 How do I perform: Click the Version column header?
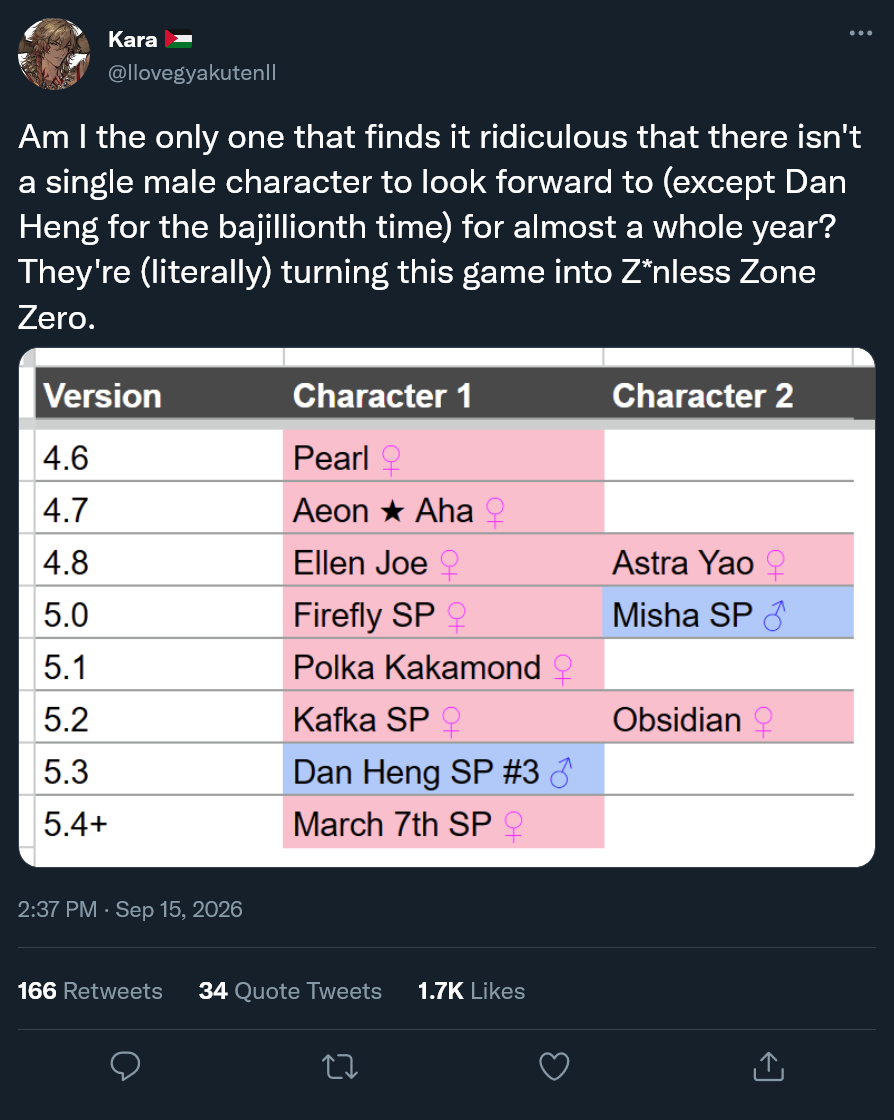[x=103, y=396]
